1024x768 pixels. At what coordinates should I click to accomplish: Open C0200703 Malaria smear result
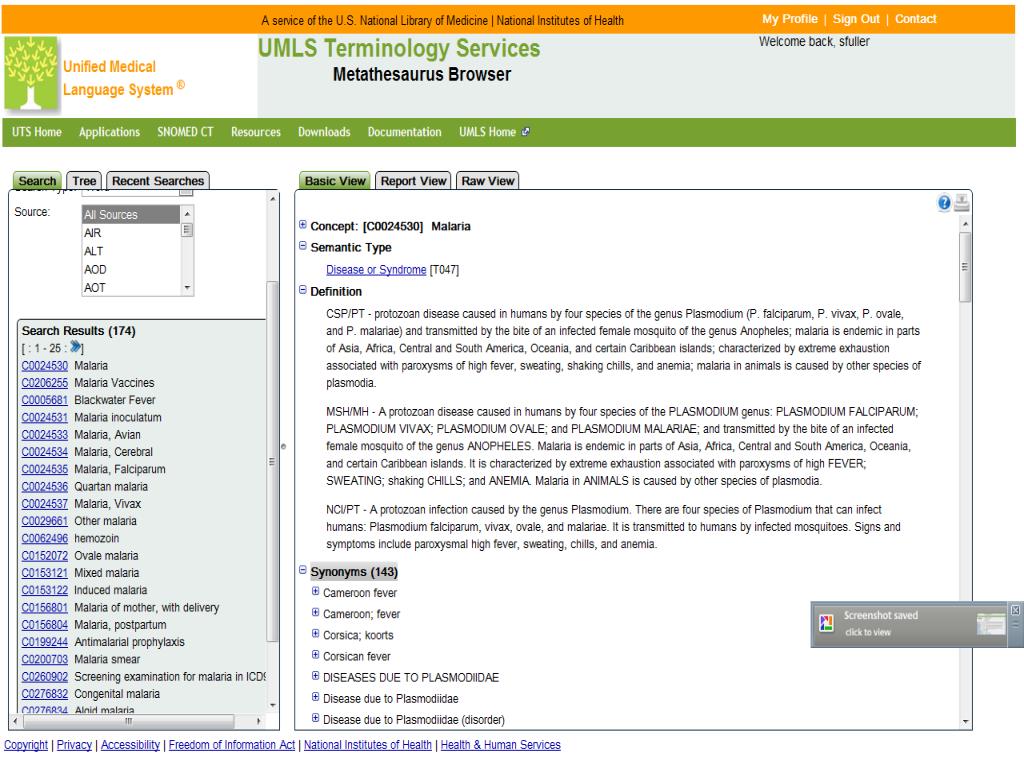(44, 659)
